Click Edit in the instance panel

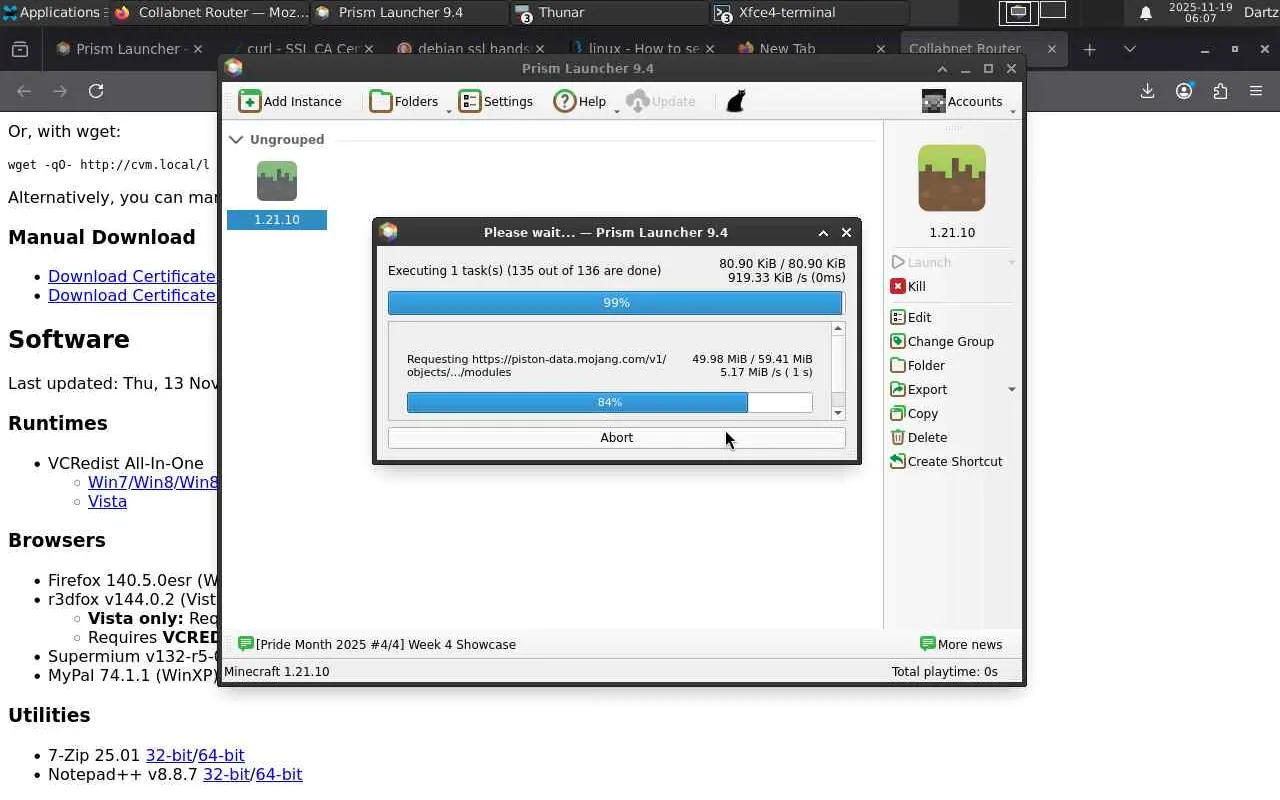[911, 317]
